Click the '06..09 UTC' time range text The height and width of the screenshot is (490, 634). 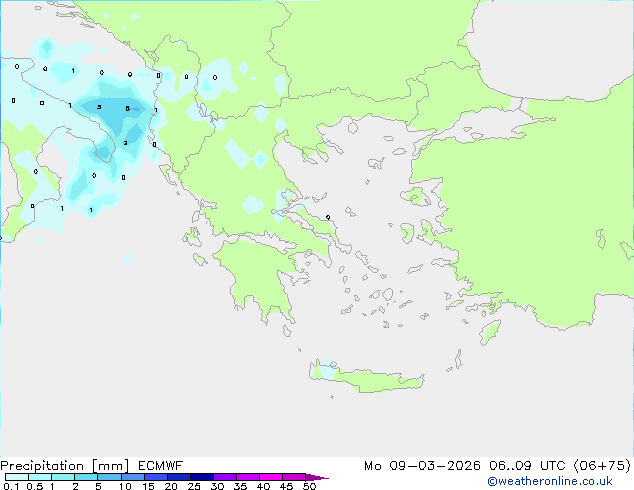[x=527, y=466]
